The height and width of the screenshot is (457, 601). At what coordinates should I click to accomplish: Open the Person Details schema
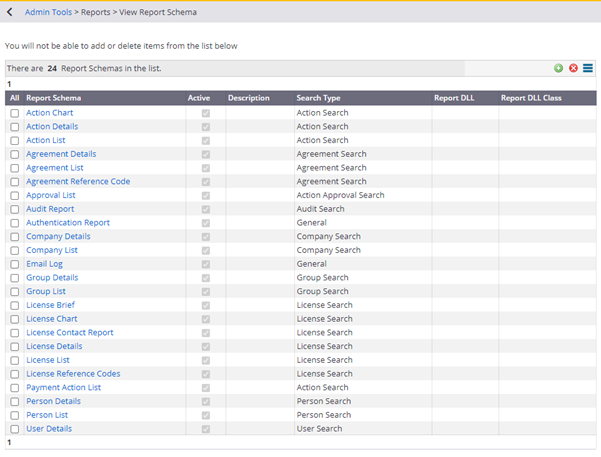[x=53, y=401]
